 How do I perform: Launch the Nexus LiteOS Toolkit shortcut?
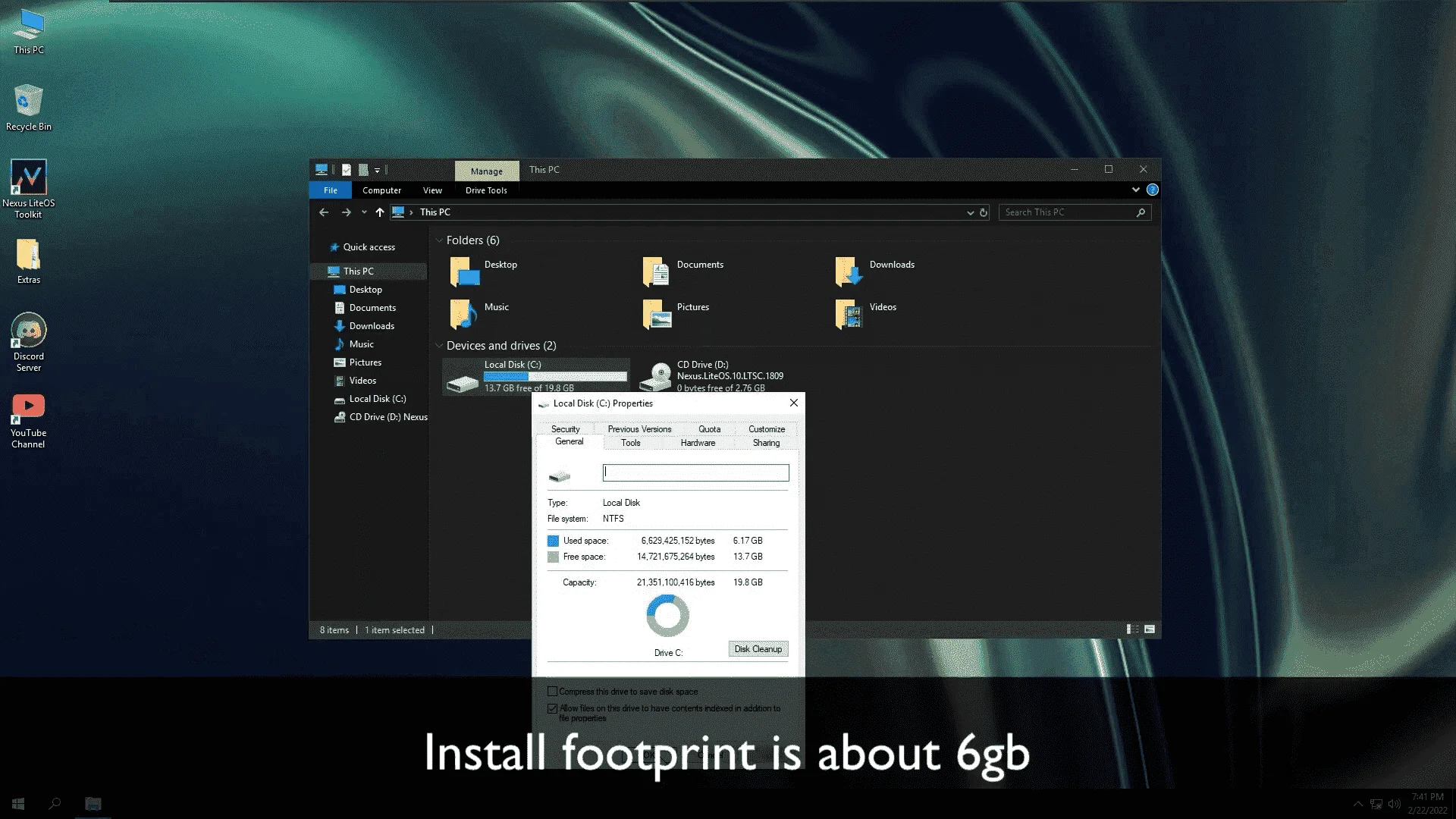tap(29, 189)
